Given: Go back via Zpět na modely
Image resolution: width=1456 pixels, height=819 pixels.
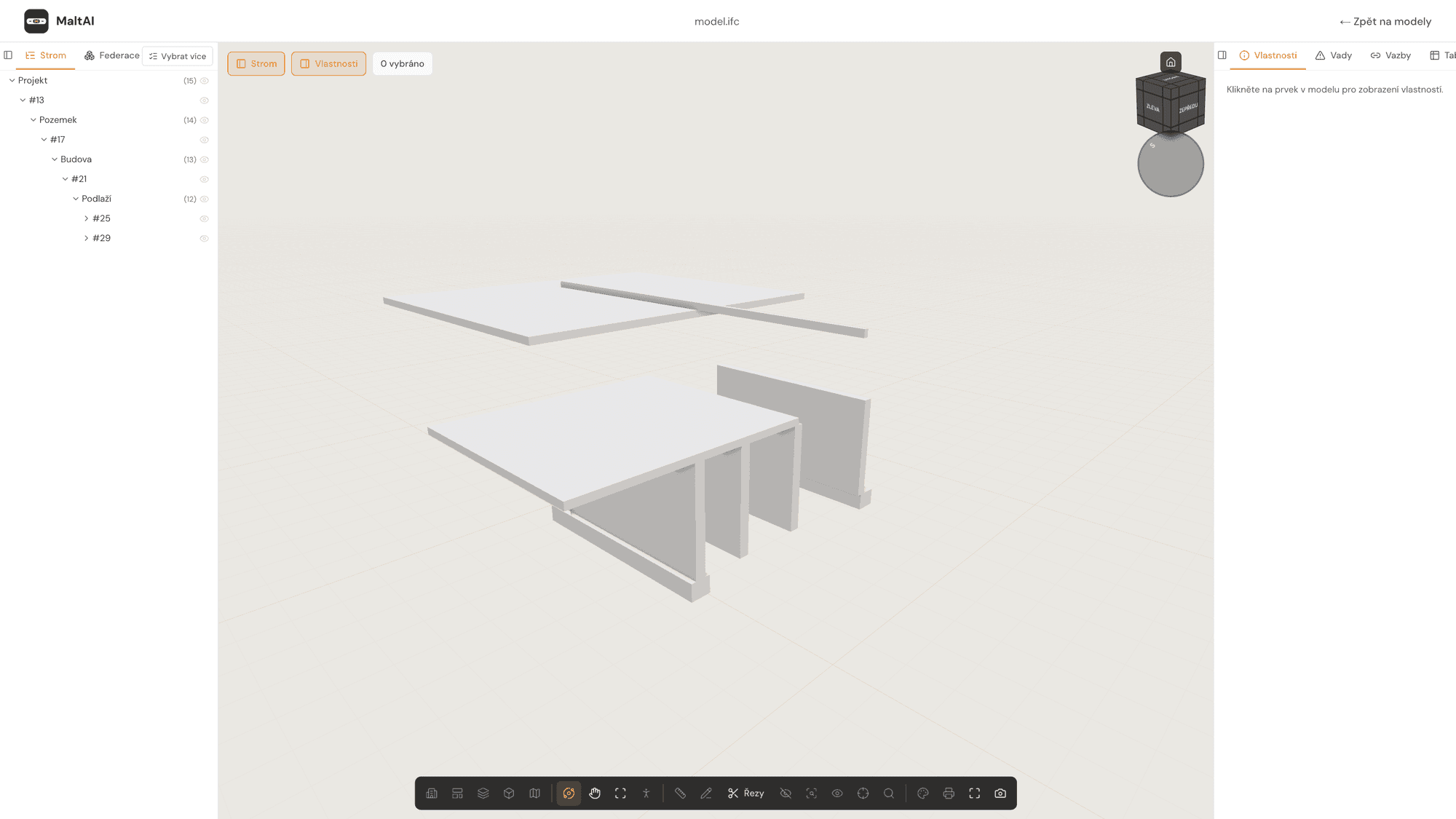Looking at the screenshot, I should pyautogui.click(x=1385, y=21).
